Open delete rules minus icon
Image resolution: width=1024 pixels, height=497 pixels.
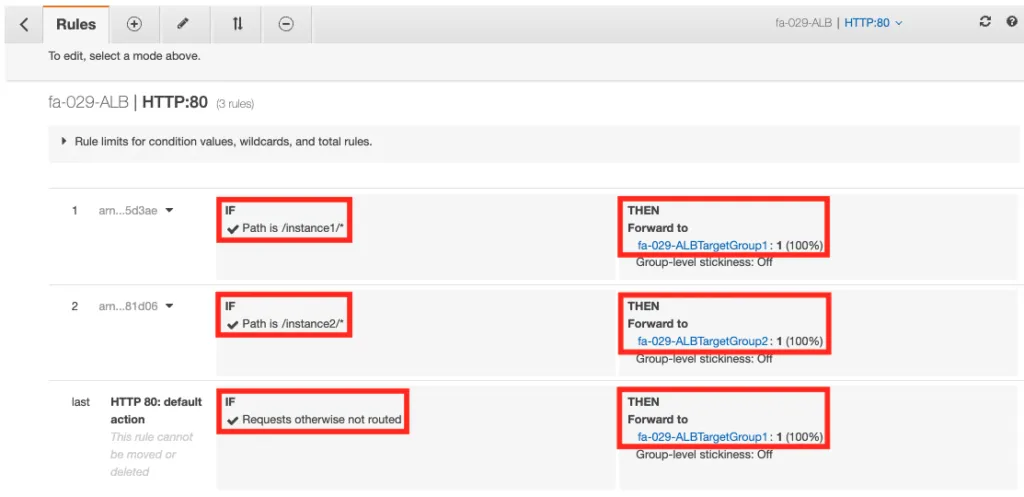click(x=286, y=24)
